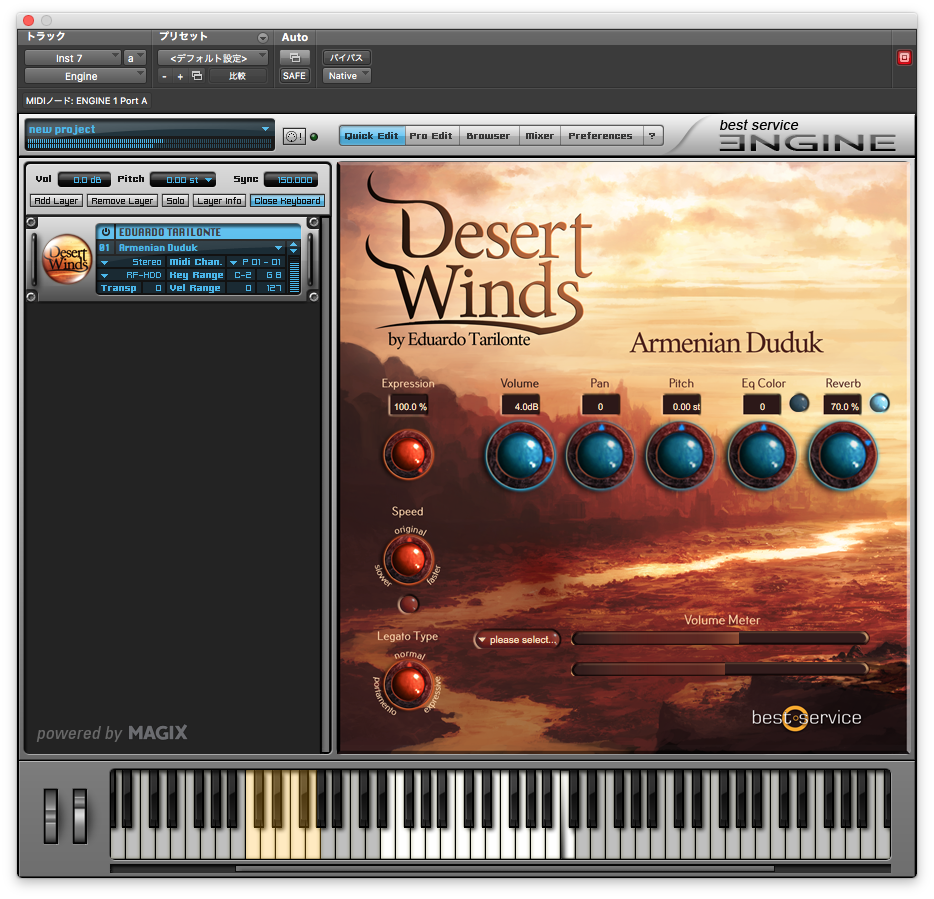Click the blue Pitch knob
934x899 pixels.
click(681, 456)
